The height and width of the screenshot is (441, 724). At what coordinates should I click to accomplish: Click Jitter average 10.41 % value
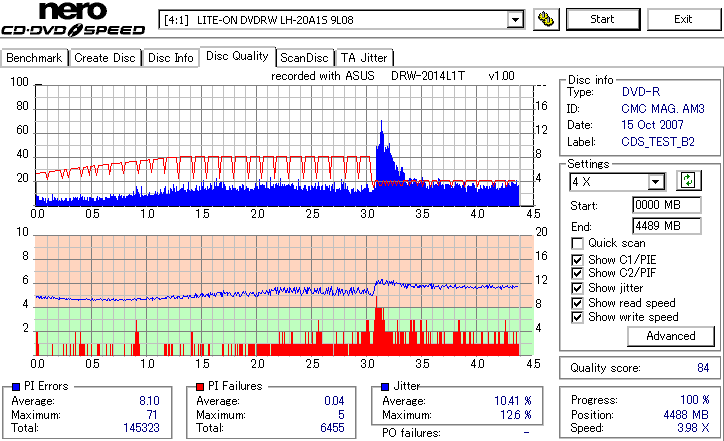513,401
